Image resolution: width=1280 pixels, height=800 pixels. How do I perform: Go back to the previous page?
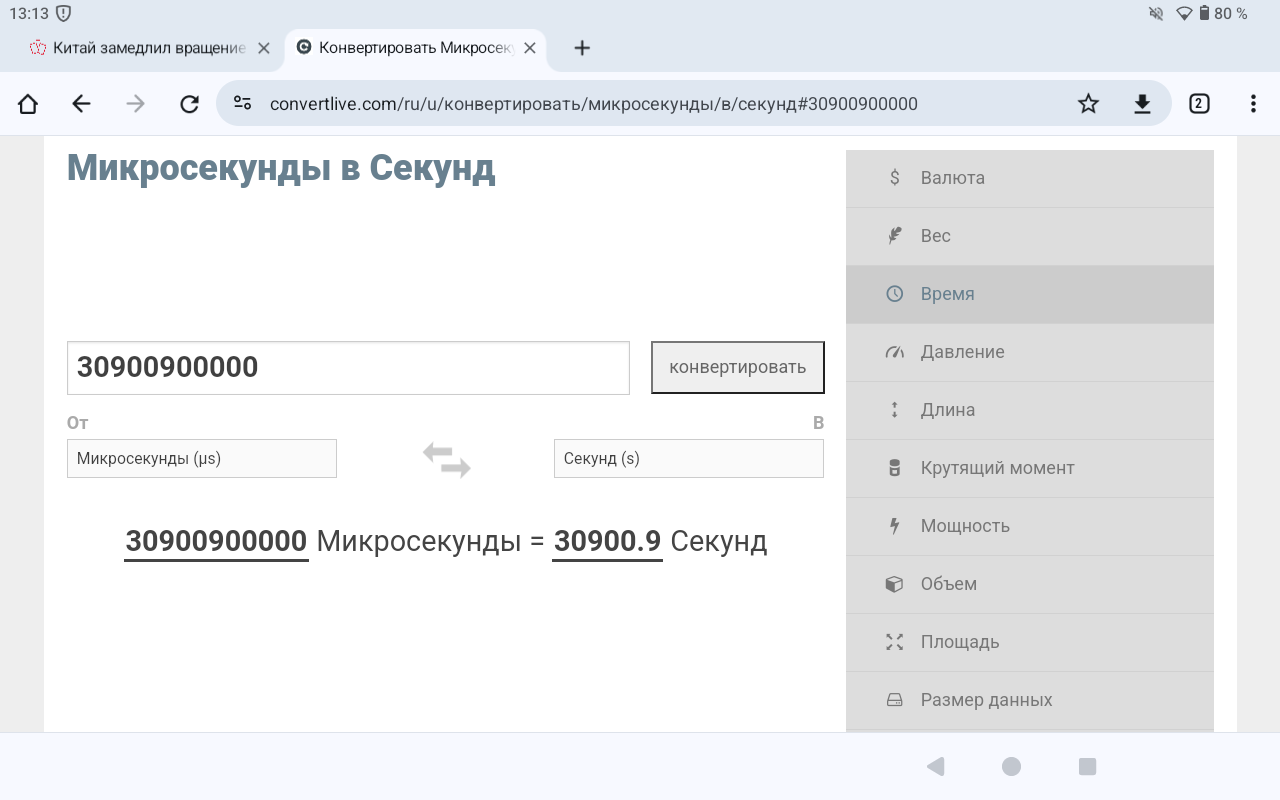[82, 104]
